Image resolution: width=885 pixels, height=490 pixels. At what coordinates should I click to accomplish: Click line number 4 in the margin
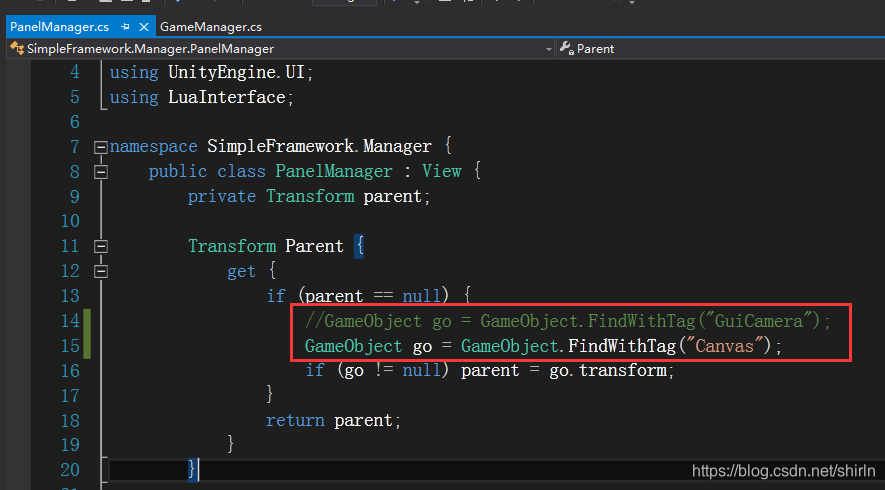(x=75, y=72)
